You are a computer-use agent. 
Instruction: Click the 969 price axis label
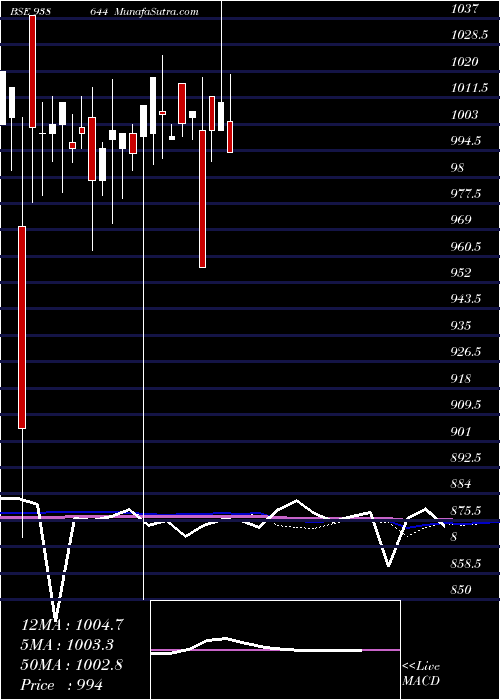[462, 220]
